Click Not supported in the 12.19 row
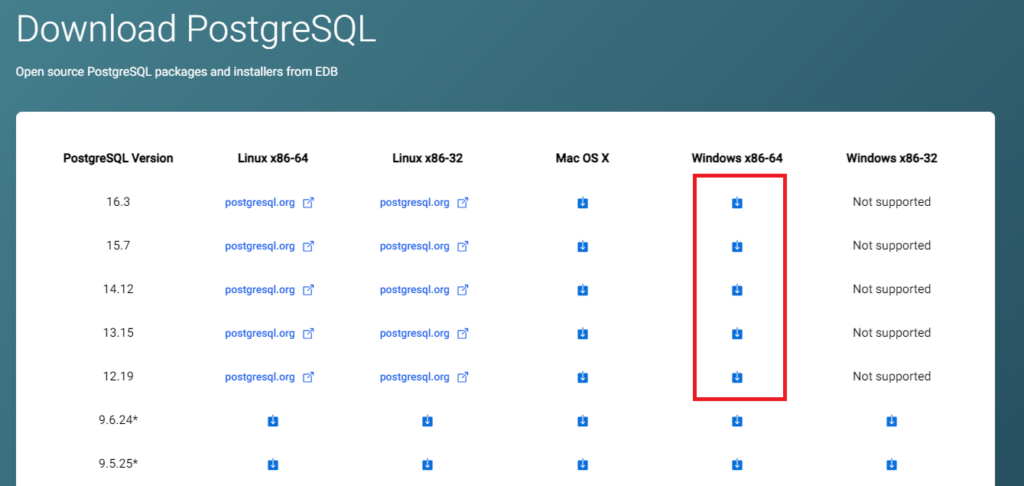Image resolution: width=1024 pixels, height=486 pixels. (891, 376)
